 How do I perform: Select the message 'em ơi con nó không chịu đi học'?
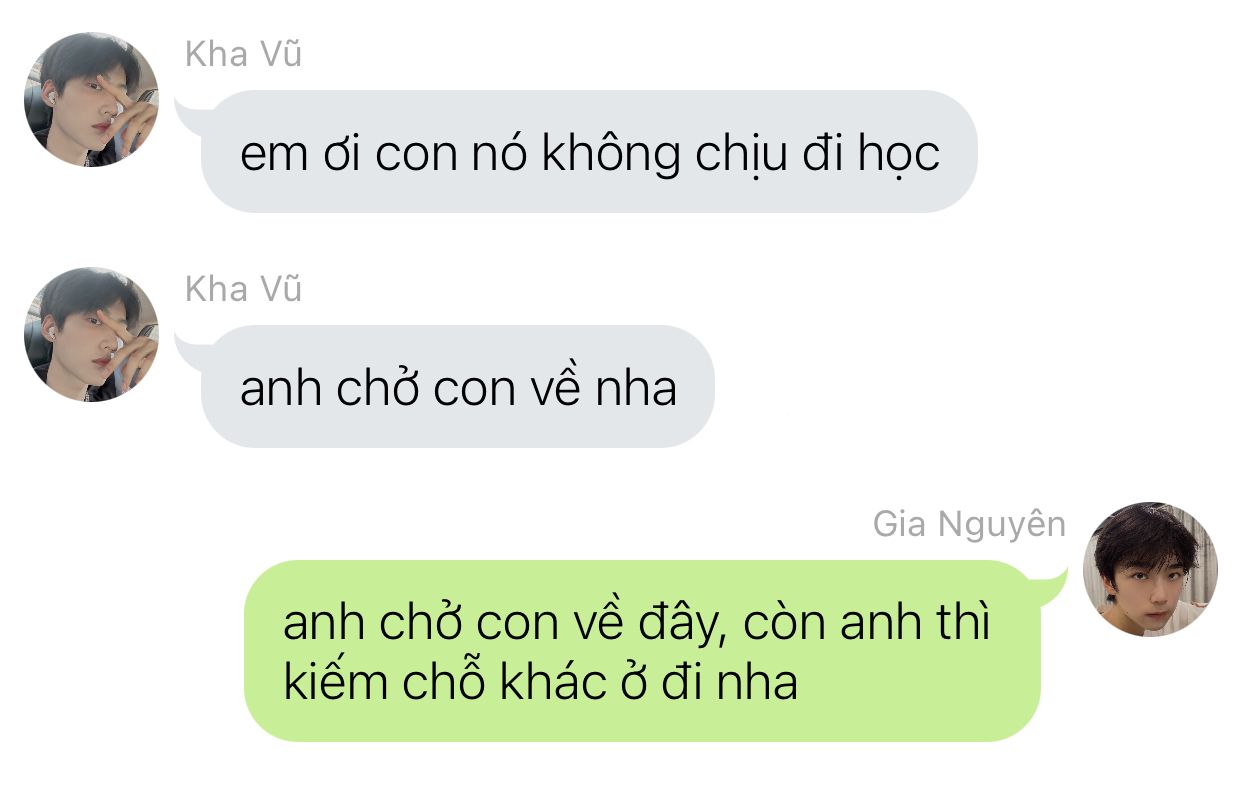589,151
